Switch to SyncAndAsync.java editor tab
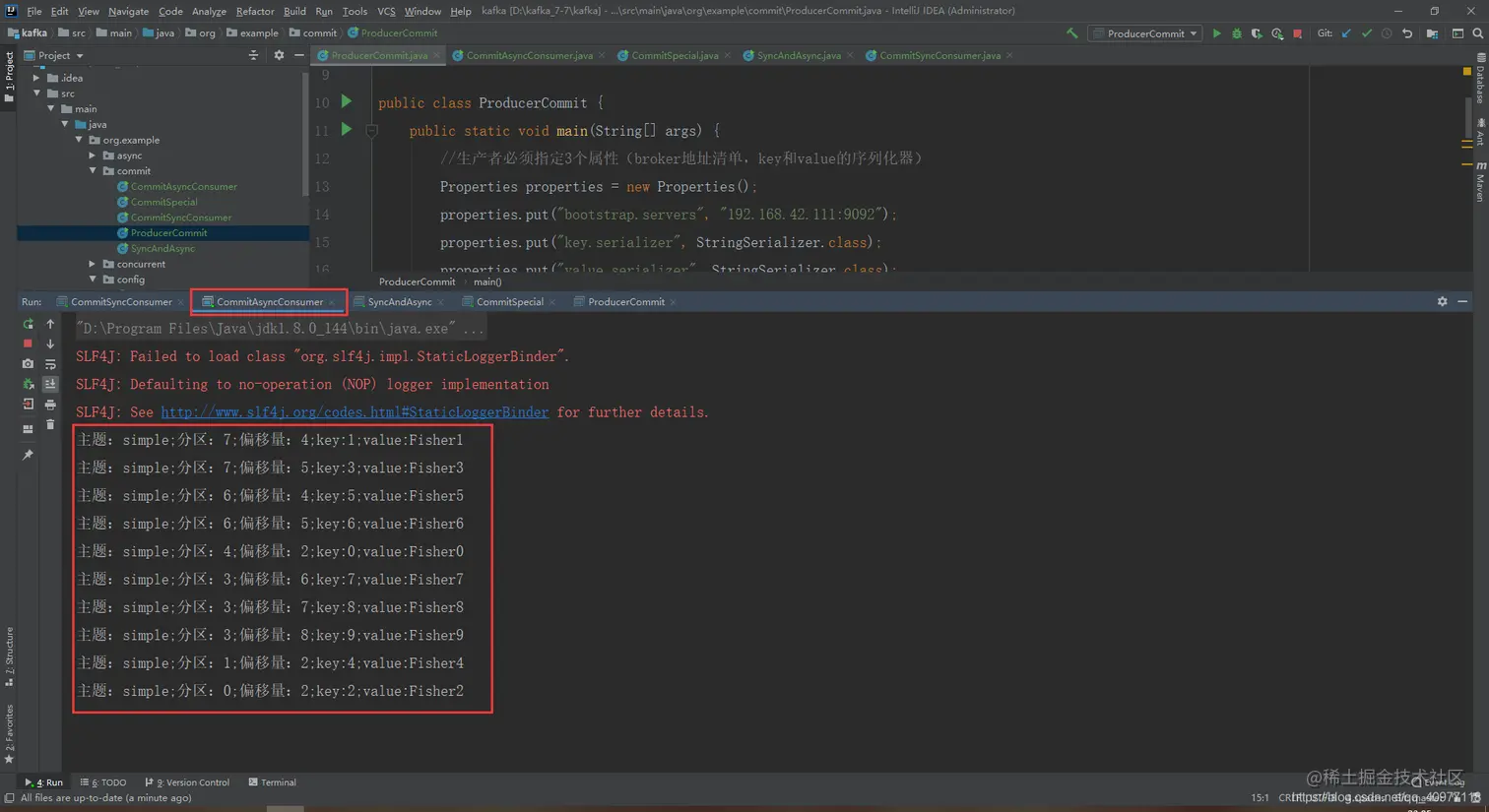The width and height of the screenshot is (1489, 812). [x=798, y=56]
